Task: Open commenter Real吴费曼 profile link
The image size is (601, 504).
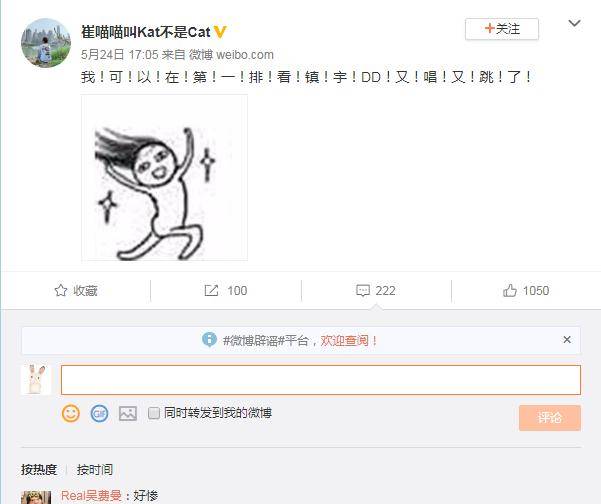Action: pyautogui.click(x=91, y=496)
